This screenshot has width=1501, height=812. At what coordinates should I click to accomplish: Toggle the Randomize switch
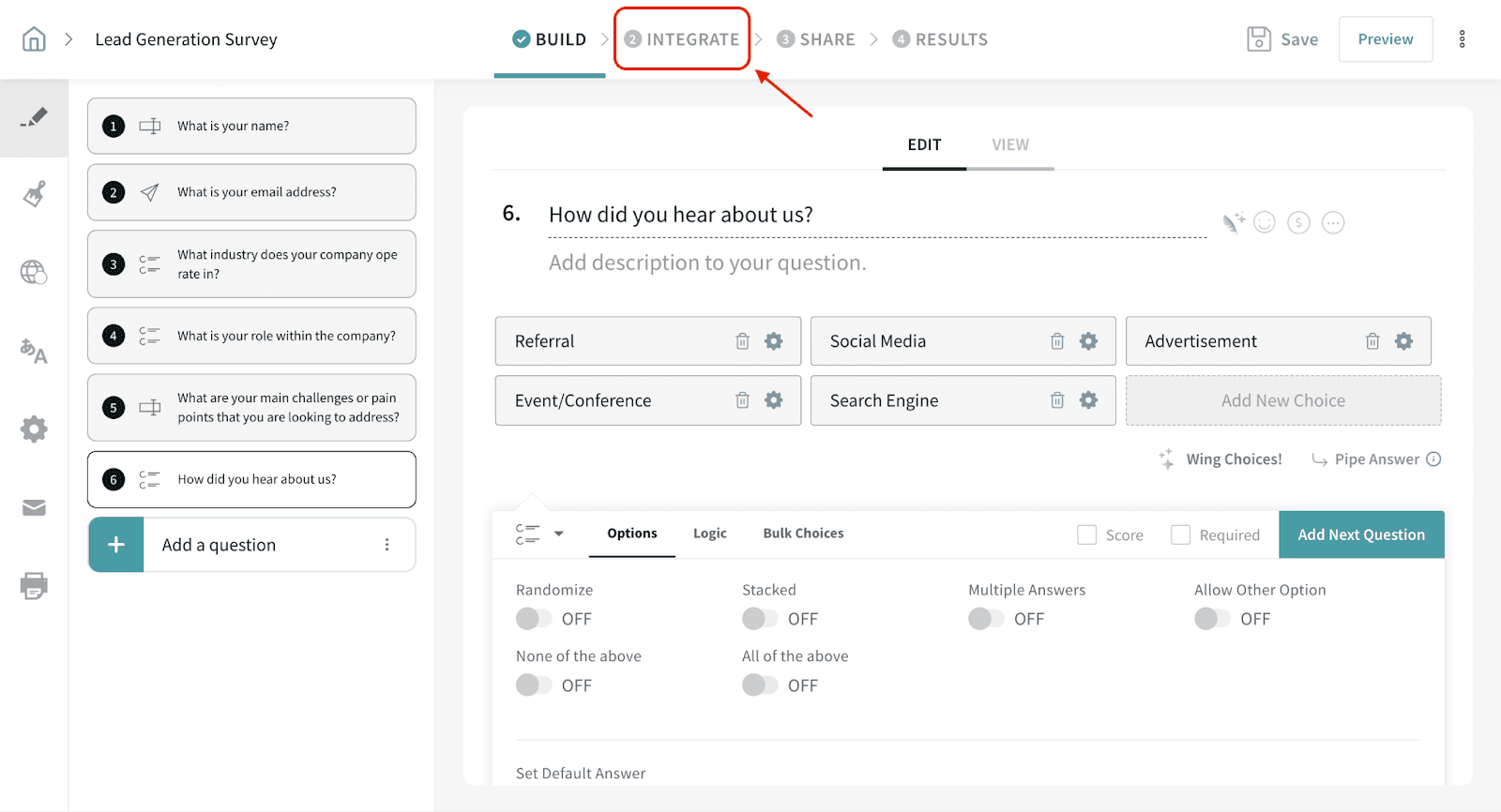(534, 619)
